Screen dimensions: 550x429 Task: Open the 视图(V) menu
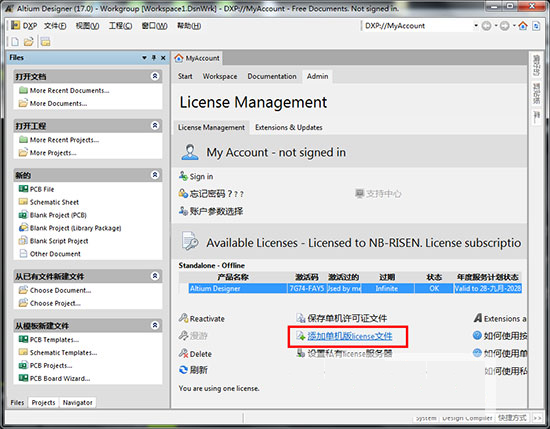(x=87, y=26)
